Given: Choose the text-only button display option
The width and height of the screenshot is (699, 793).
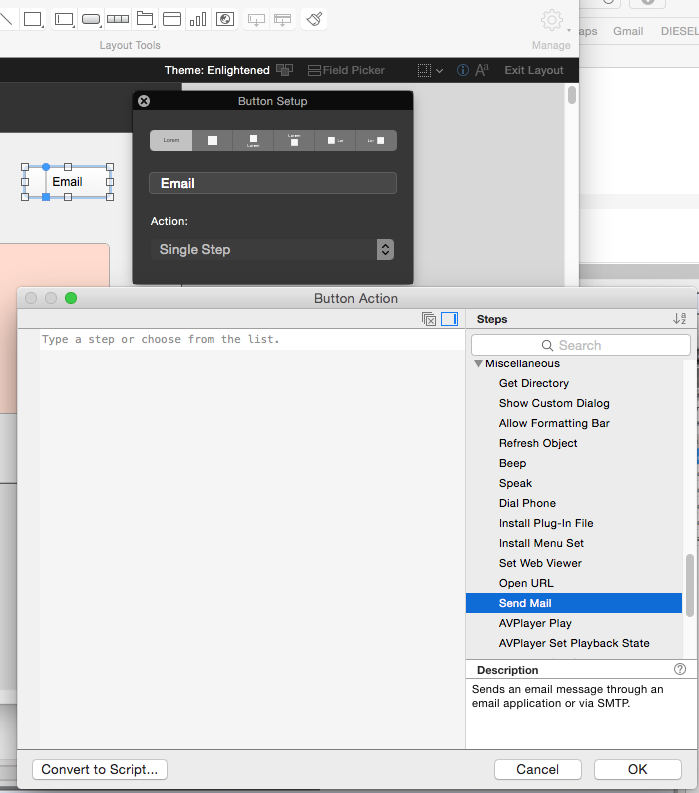Looking at the screenshot, I should 171,141.
